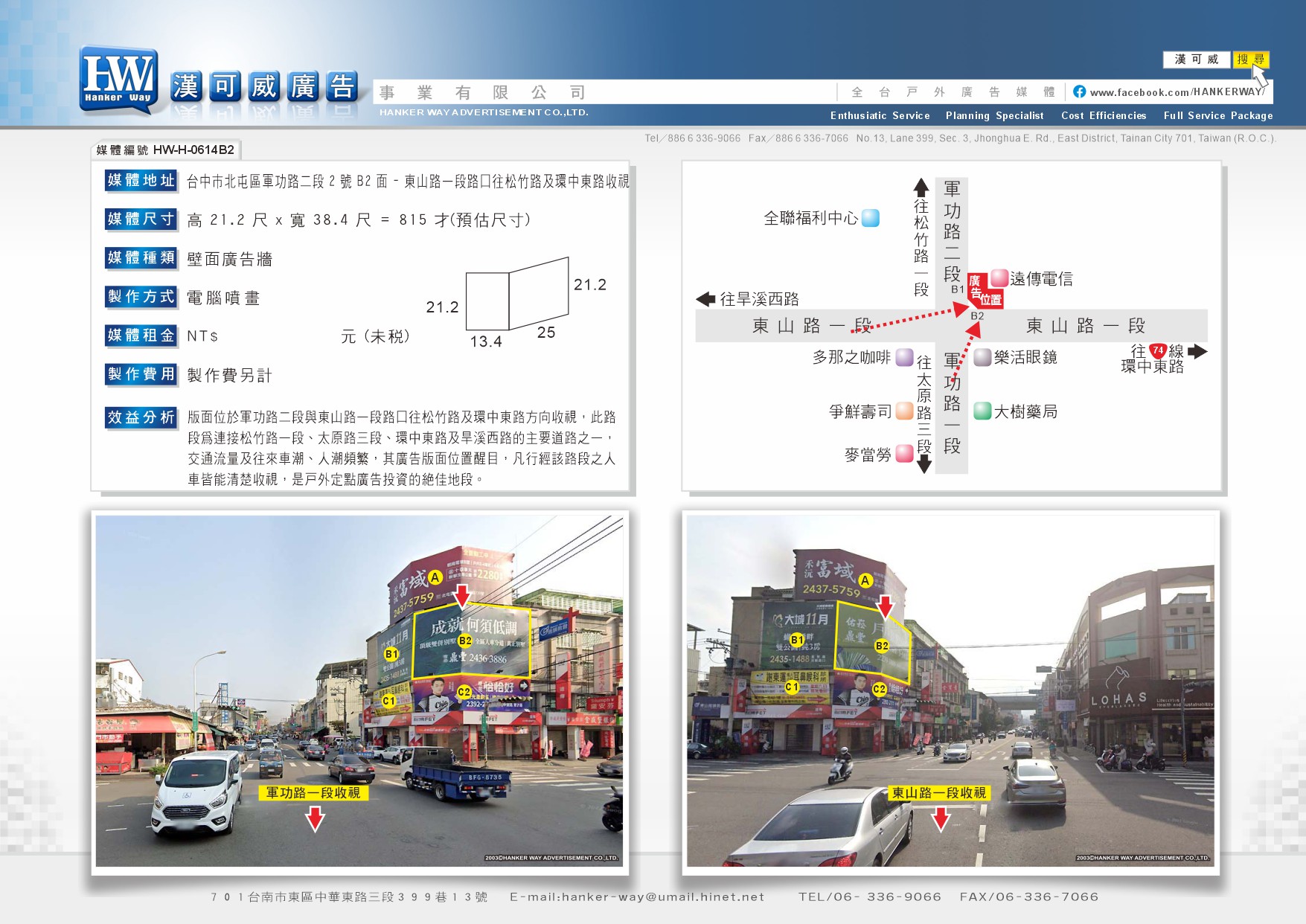The height and width of the screenshot is (924, 1306).
Task: Click the 製作費用 label
Action: (141, 373)
